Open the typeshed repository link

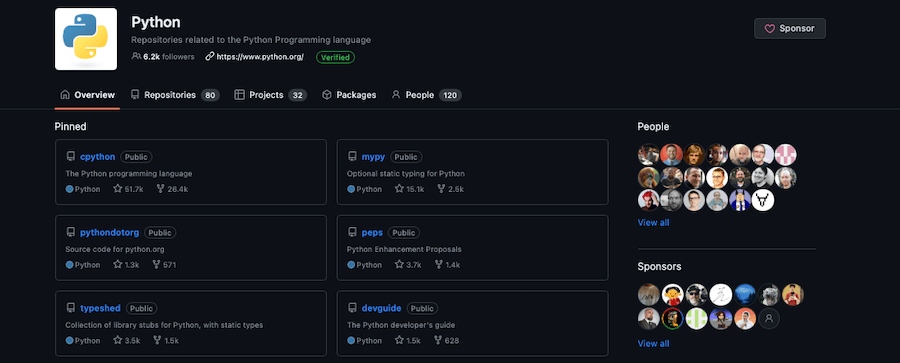[100, 308]
